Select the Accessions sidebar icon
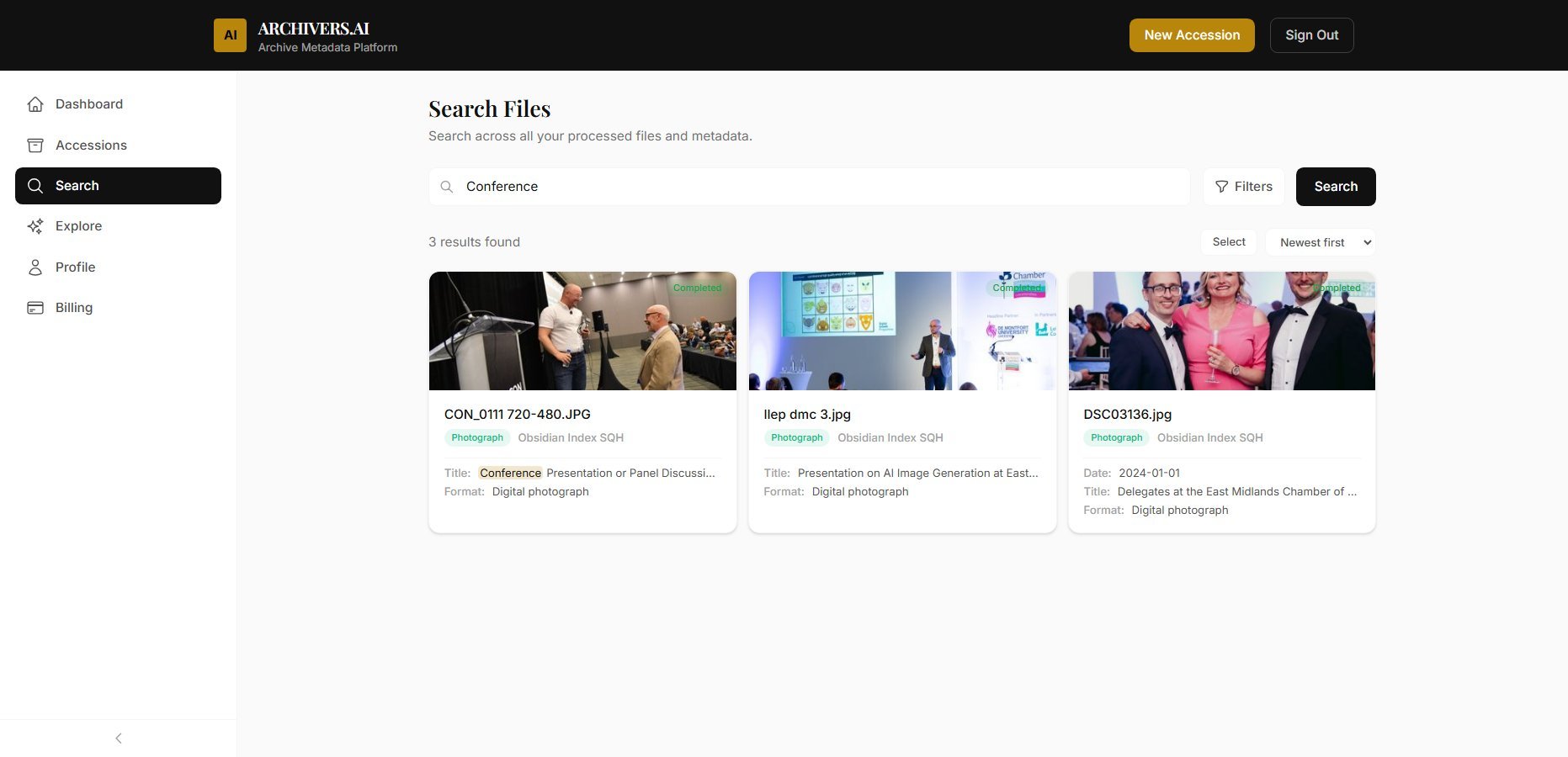 click(x=35, y=145)
